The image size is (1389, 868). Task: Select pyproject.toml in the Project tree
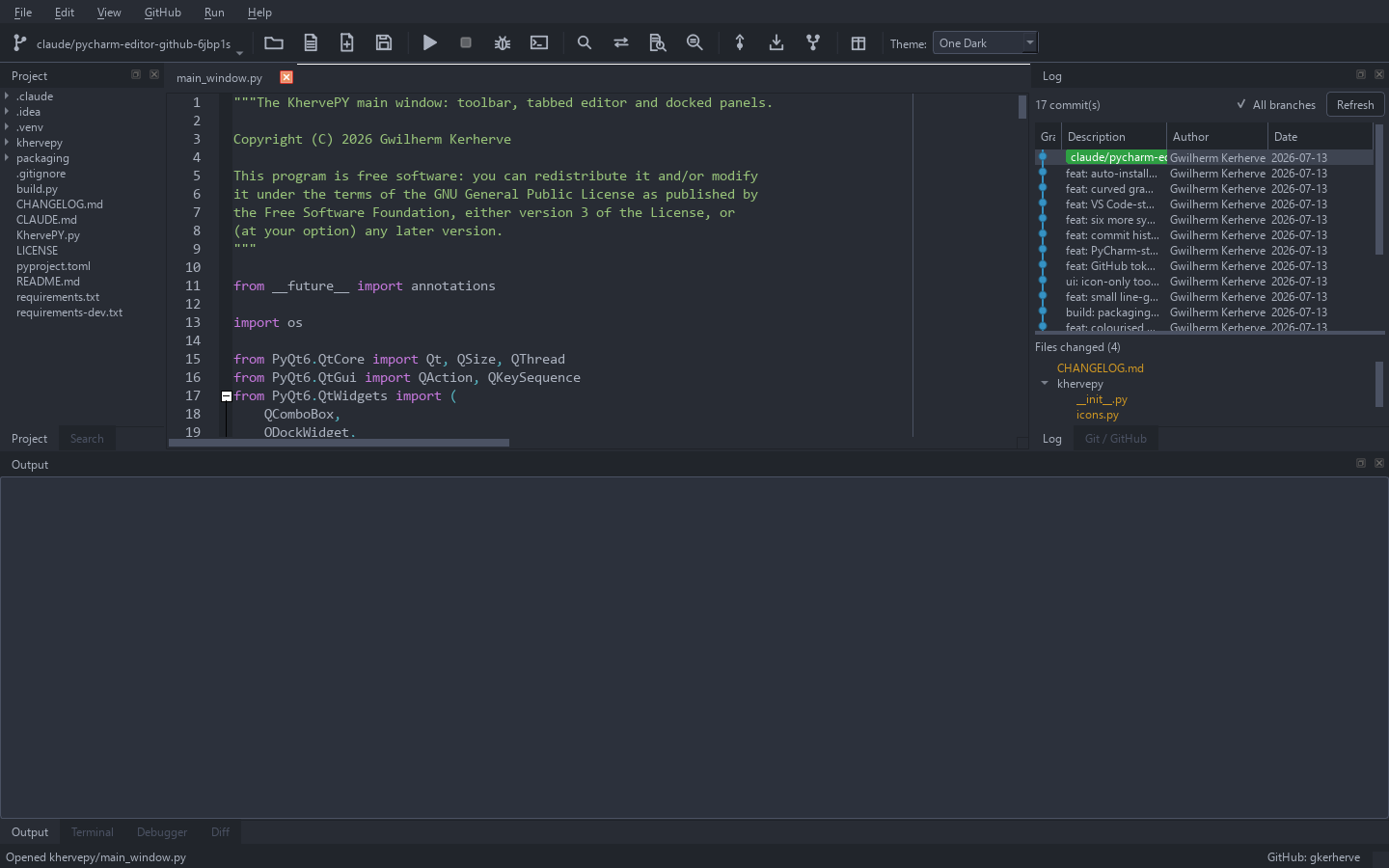click(x=53, y=266)
